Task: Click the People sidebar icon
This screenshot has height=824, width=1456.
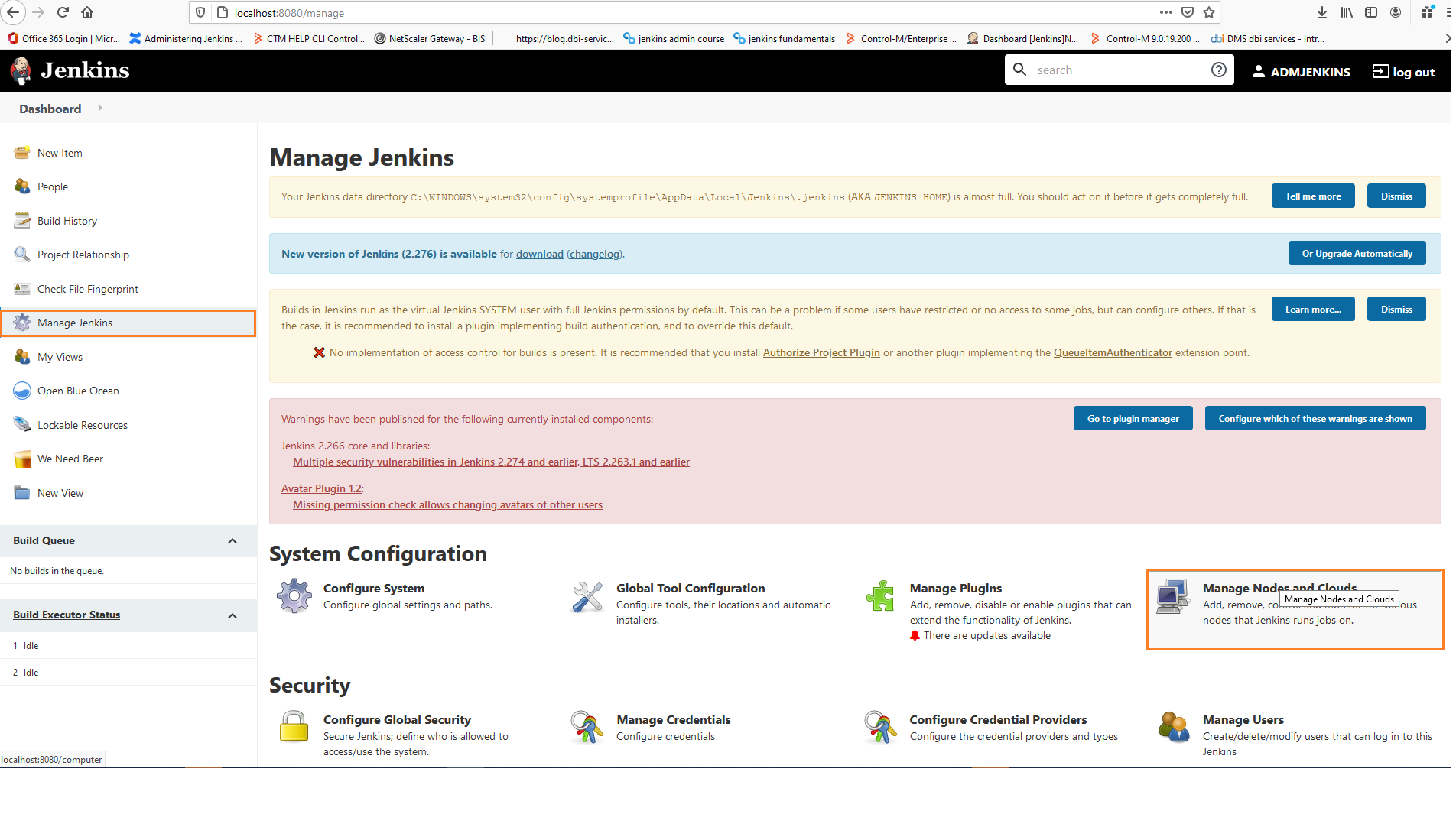Action: click(x=22, y=187)
